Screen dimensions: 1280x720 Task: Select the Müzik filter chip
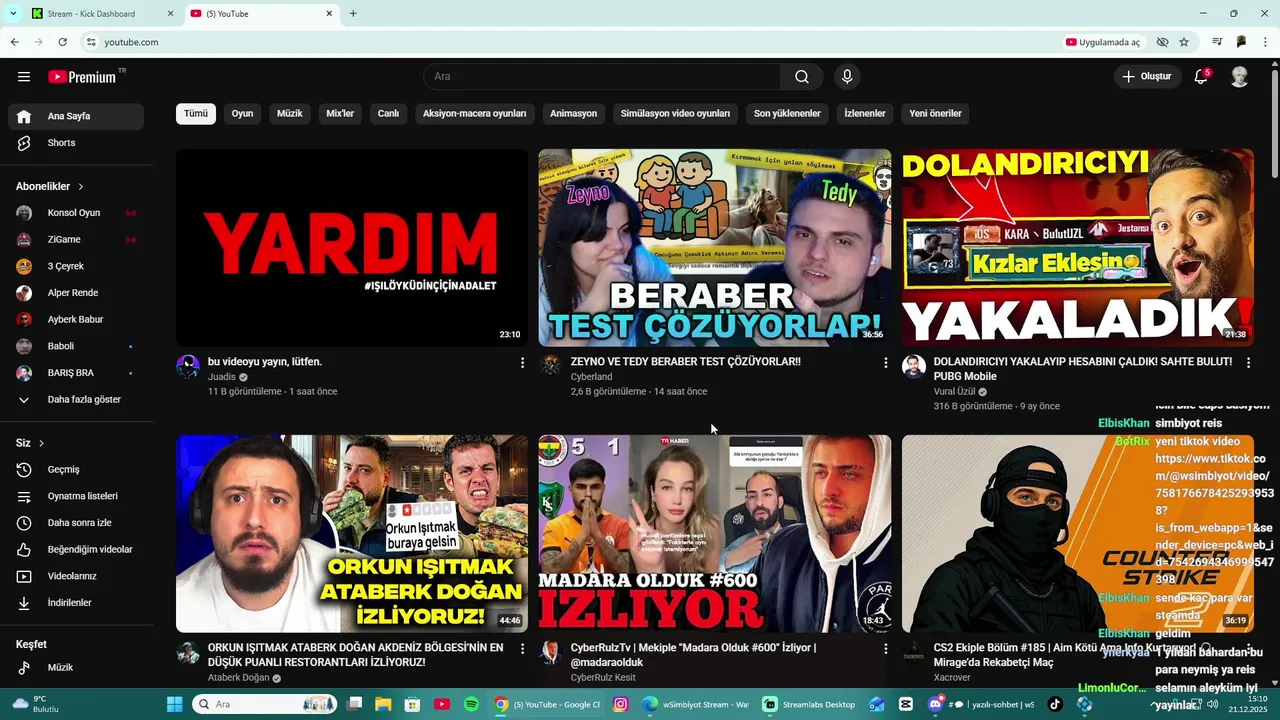pos(289,114)
